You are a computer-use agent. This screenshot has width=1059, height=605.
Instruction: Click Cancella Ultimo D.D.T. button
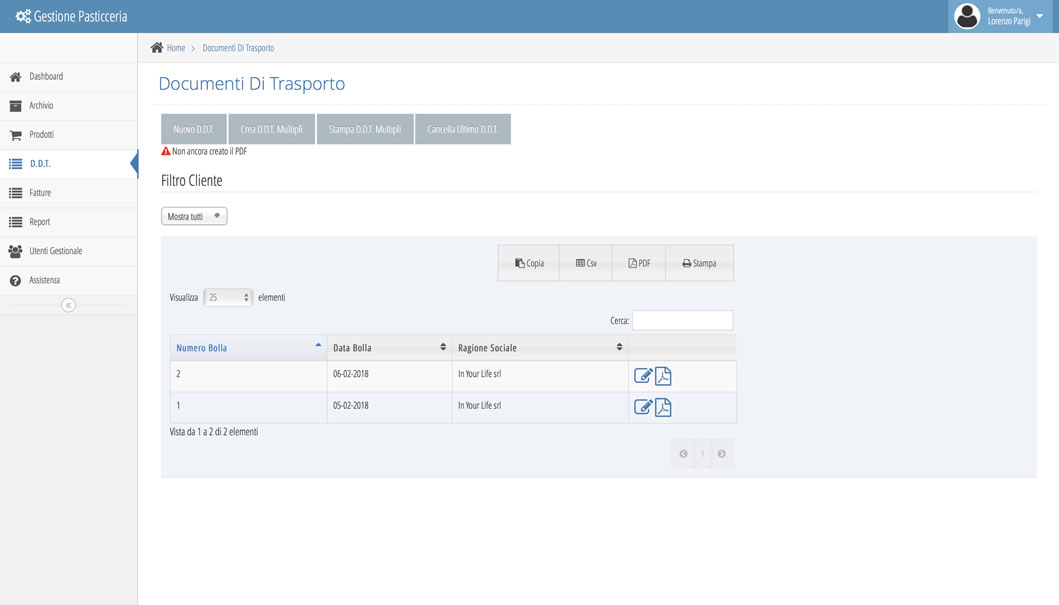point(462,129)
